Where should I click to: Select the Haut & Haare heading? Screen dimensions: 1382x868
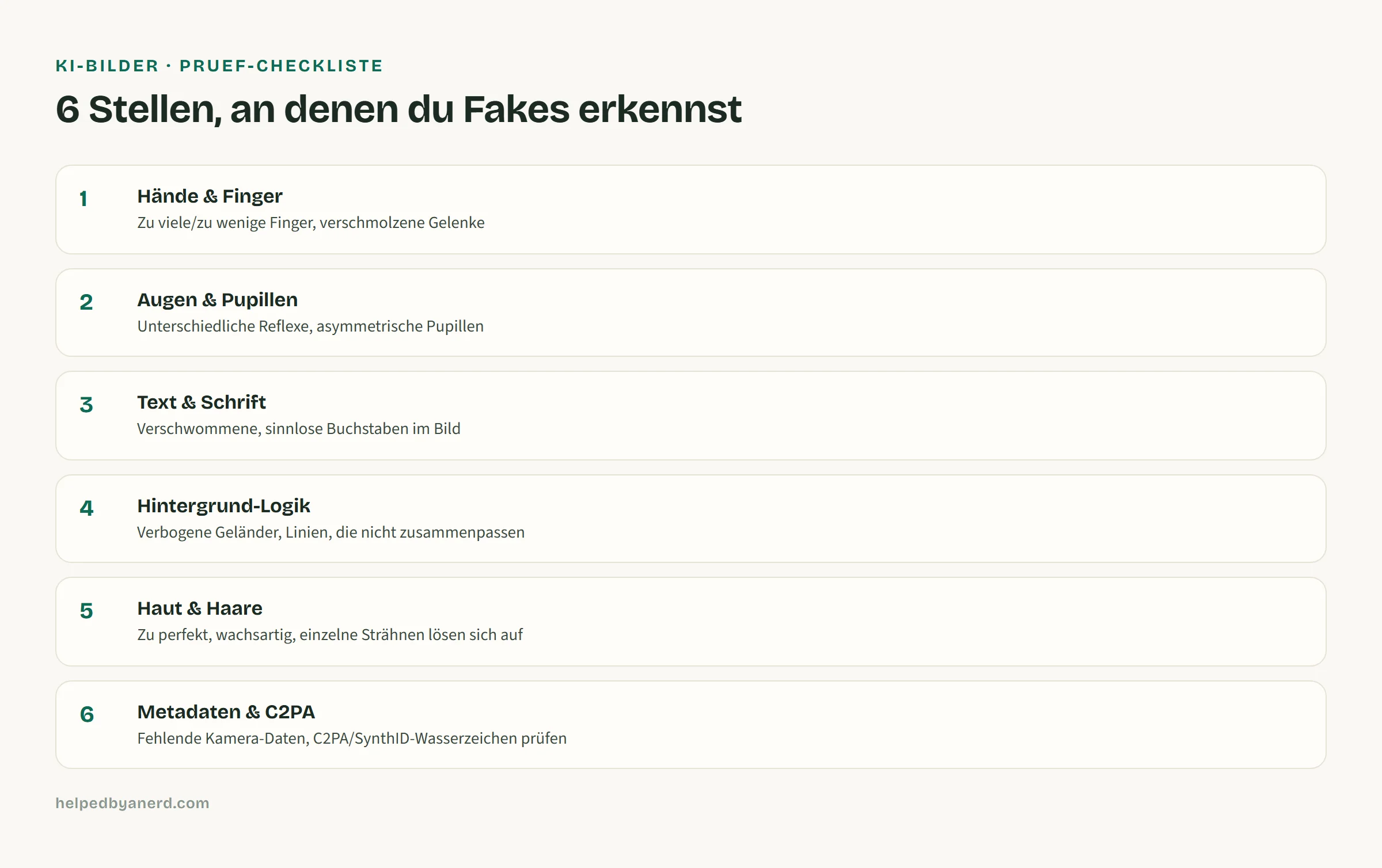tap(199, 608)
